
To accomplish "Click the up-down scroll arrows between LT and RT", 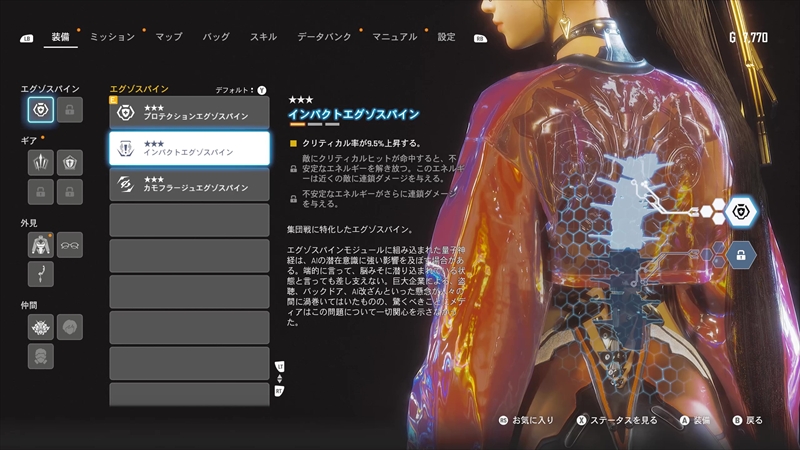I will click(x=280, y=379).
